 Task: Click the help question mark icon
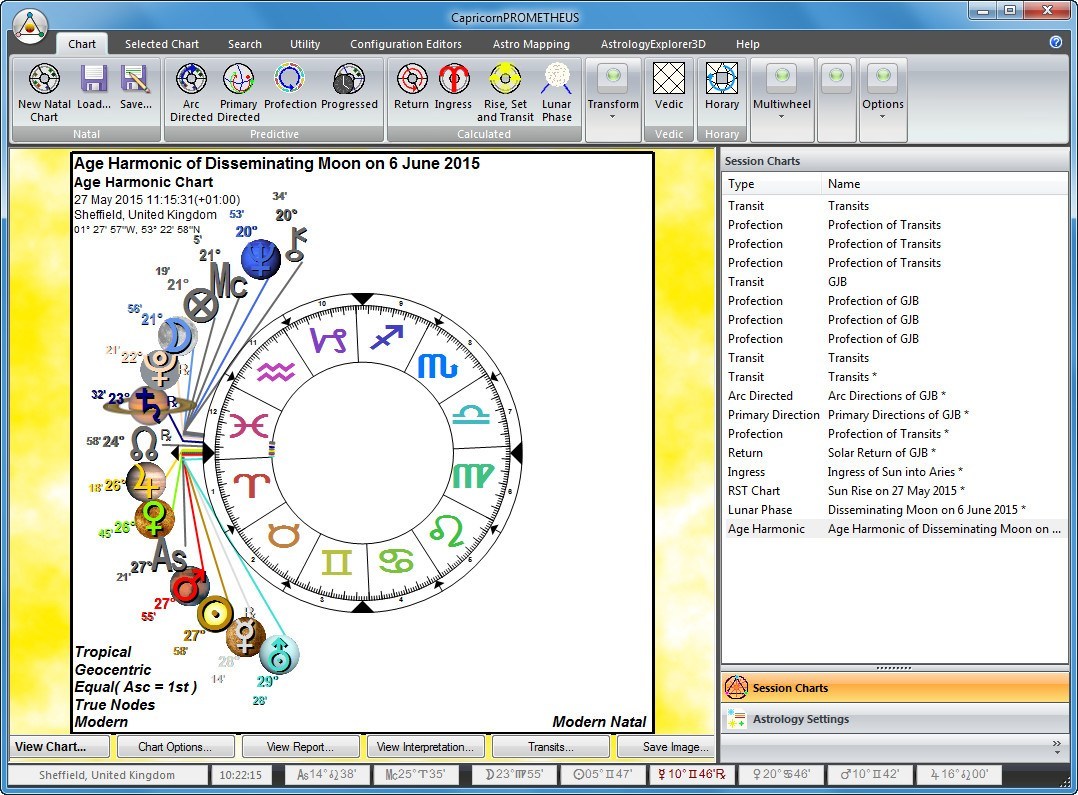1056,42
